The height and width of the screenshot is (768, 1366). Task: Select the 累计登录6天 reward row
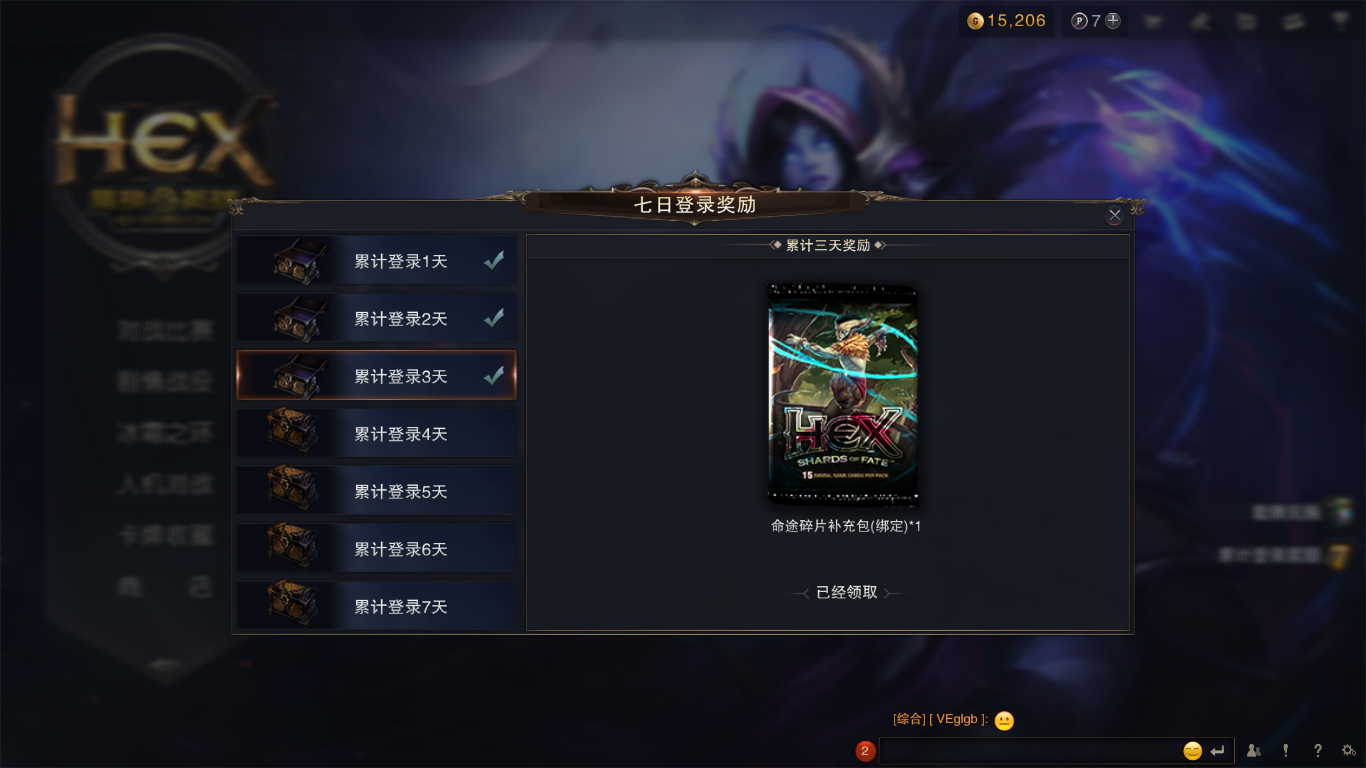[377, 549]
